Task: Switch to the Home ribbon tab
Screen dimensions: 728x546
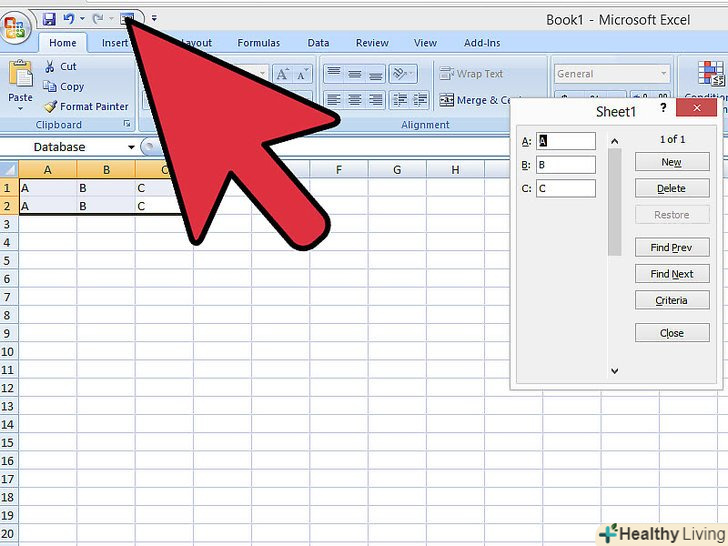Action: coord(63,43)
